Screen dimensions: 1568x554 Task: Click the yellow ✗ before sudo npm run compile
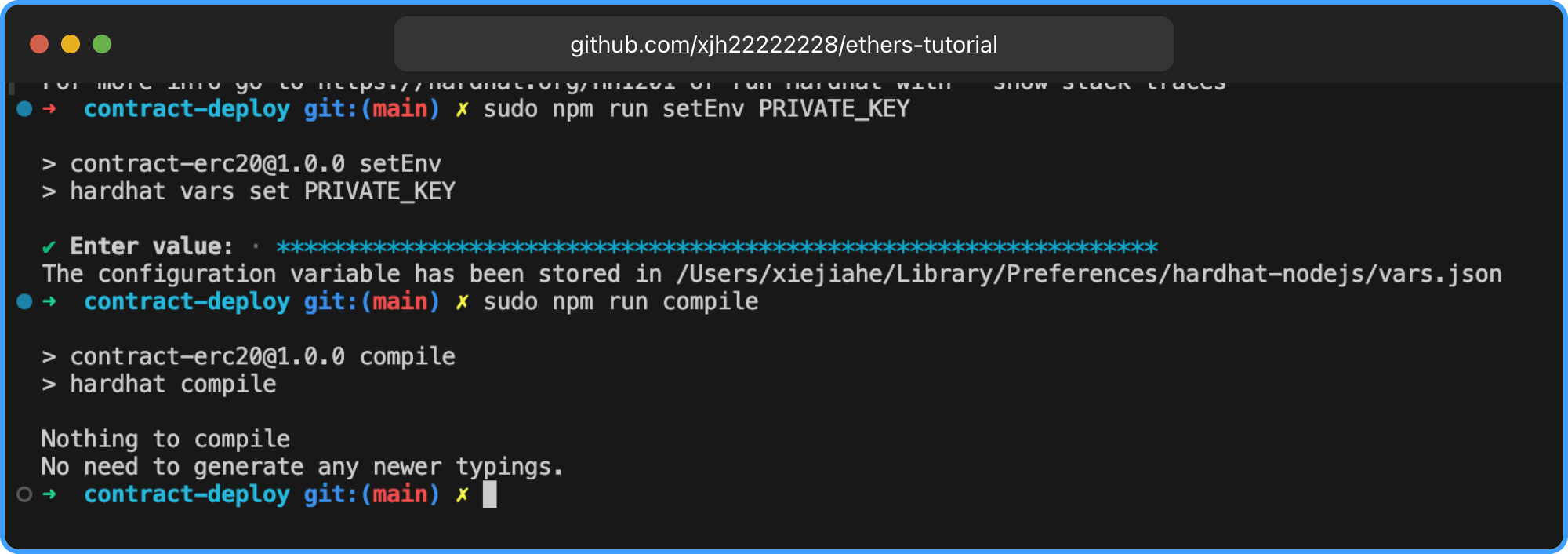pyautogui.click(x=462, y=301)
